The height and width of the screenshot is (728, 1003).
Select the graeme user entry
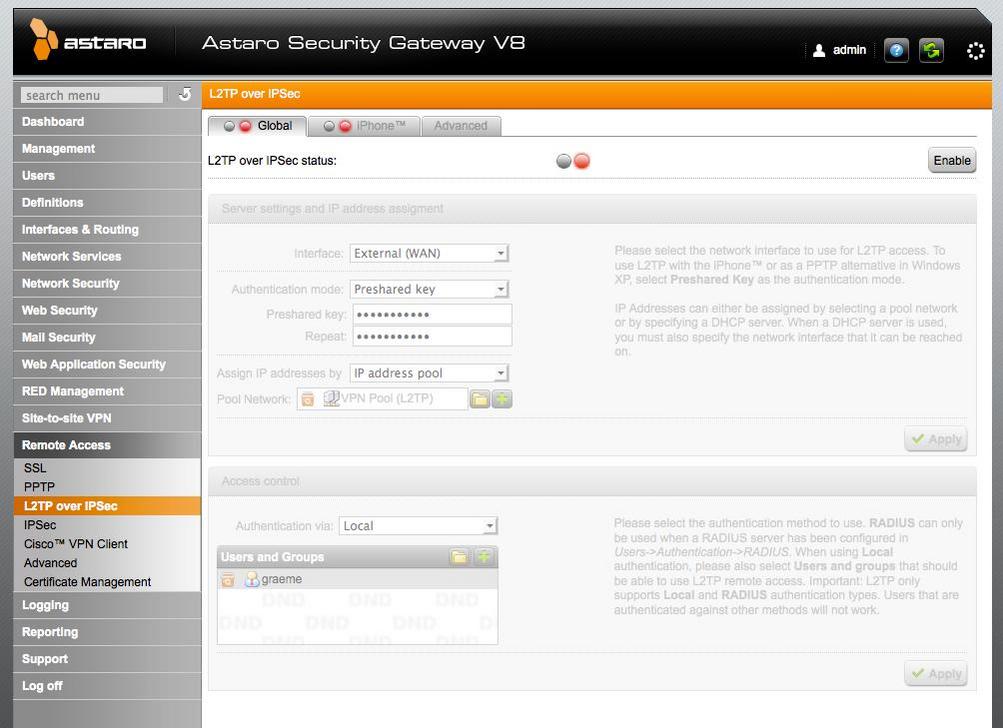pyautogui.click(x=358, y=580)
